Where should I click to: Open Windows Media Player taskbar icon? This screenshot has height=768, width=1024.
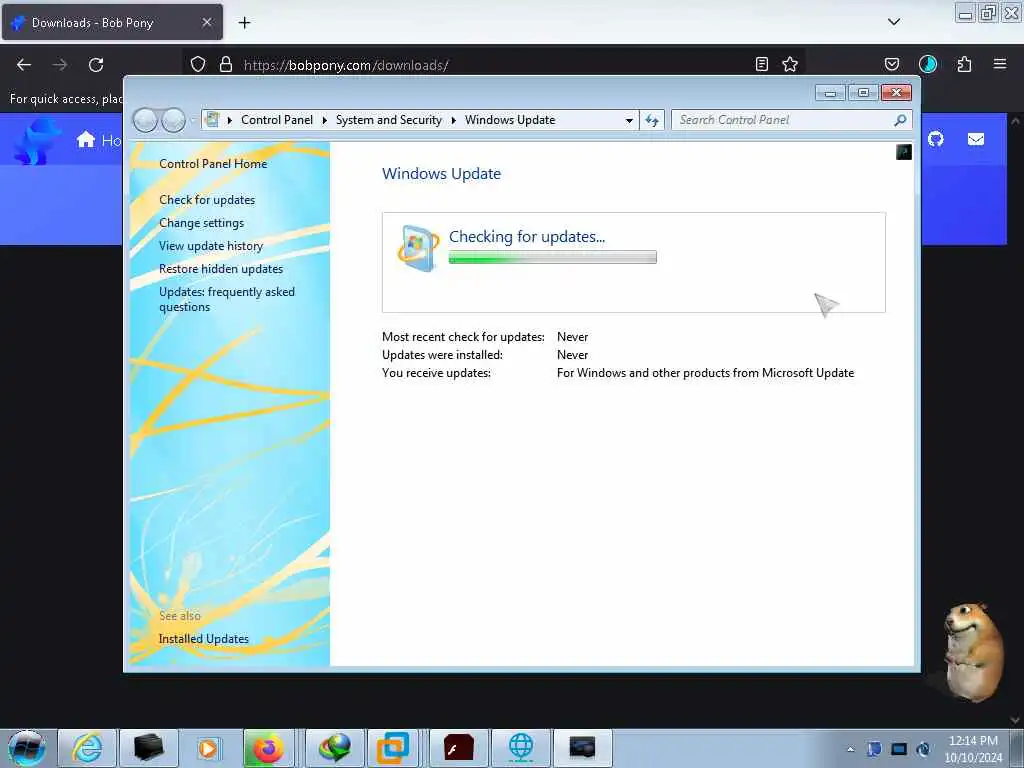[208, 748]
